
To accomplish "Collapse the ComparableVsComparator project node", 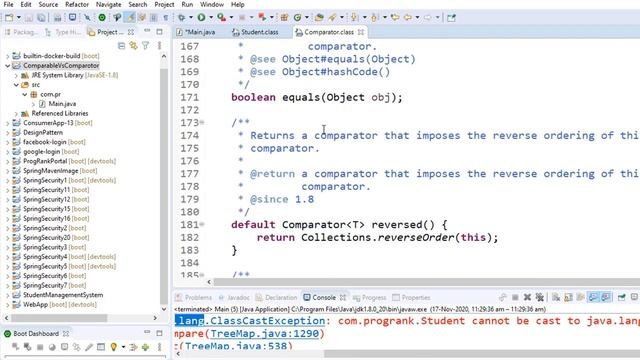I will tap(7, 66).
